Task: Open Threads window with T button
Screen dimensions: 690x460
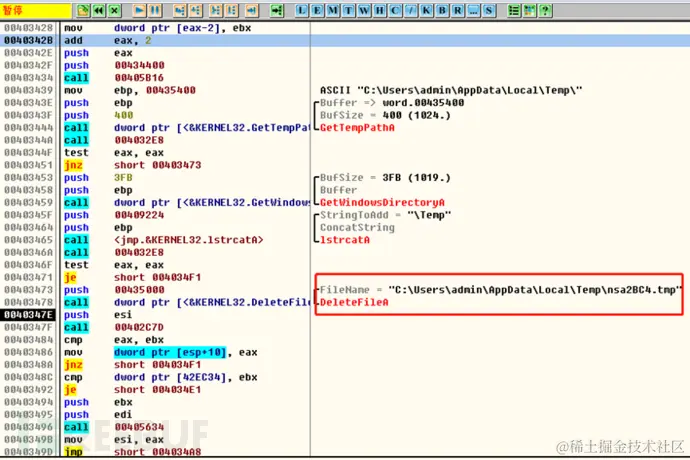Action: [348, 10]
